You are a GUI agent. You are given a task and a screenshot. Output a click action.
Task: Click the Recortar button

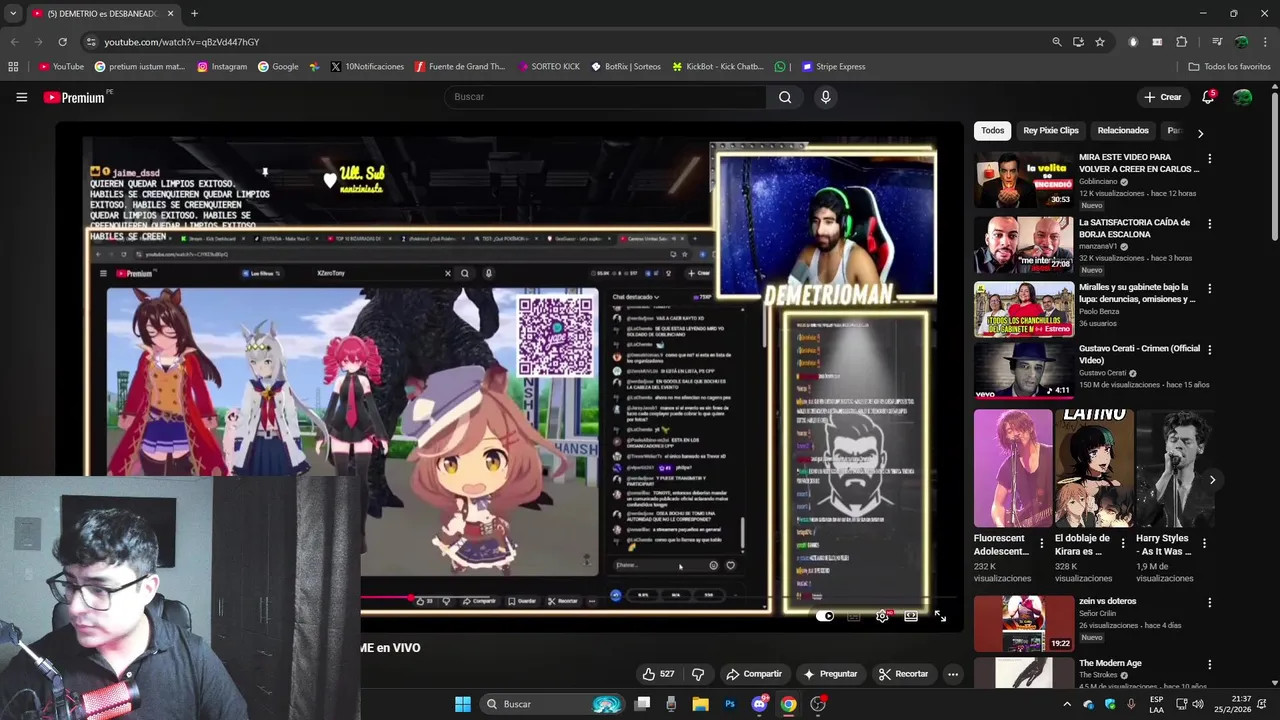pyautogui.click(x=904, y=674)
